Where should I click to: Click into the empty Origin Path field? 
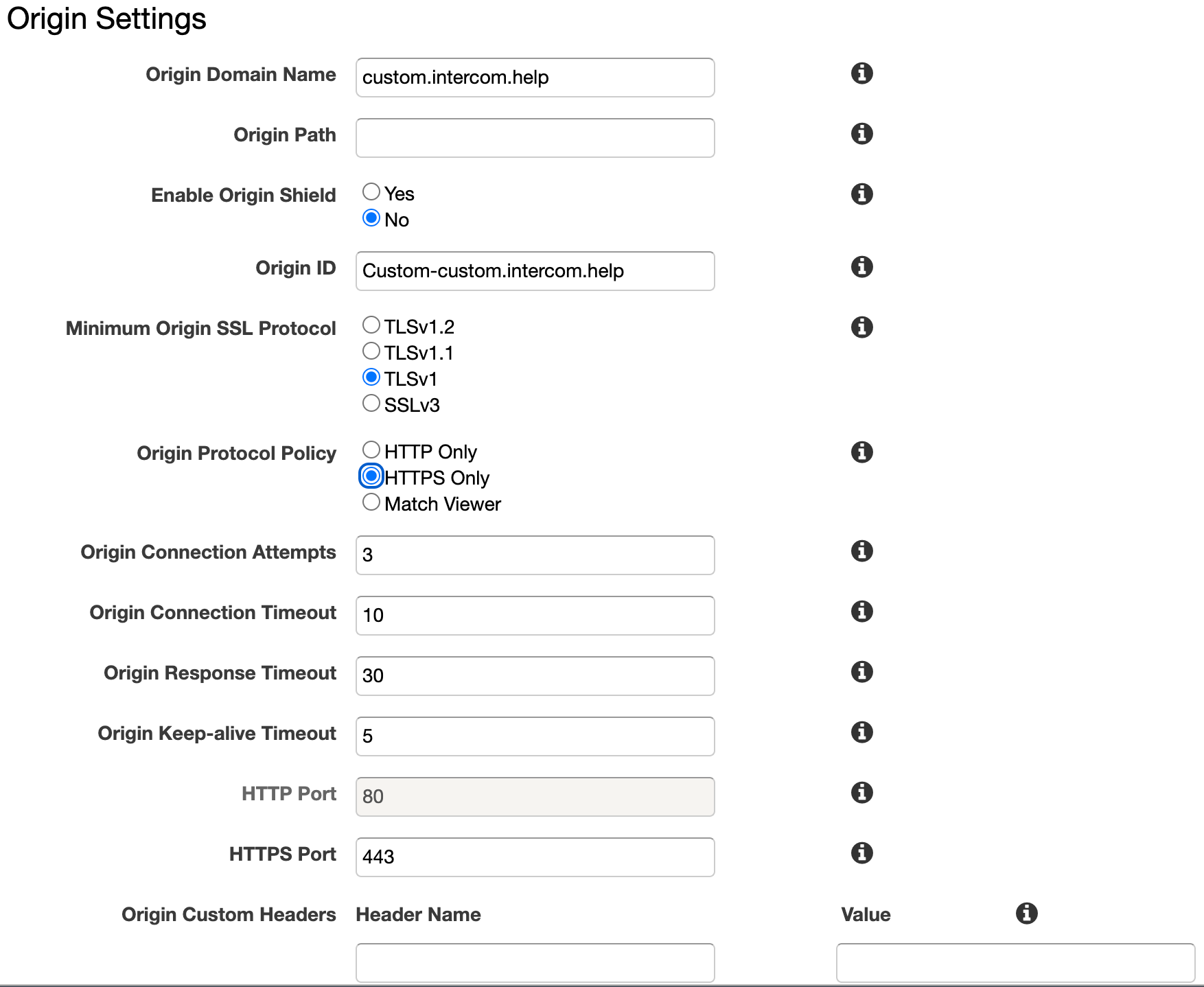point(535,138)
